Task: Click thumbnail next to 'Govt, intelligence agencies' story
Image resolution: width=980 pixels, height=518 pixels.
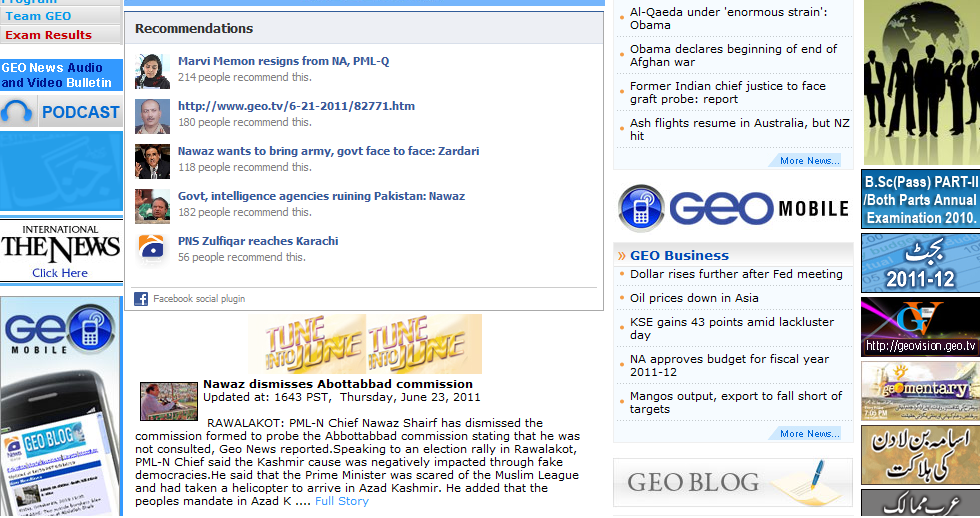Action: (152, 206)
